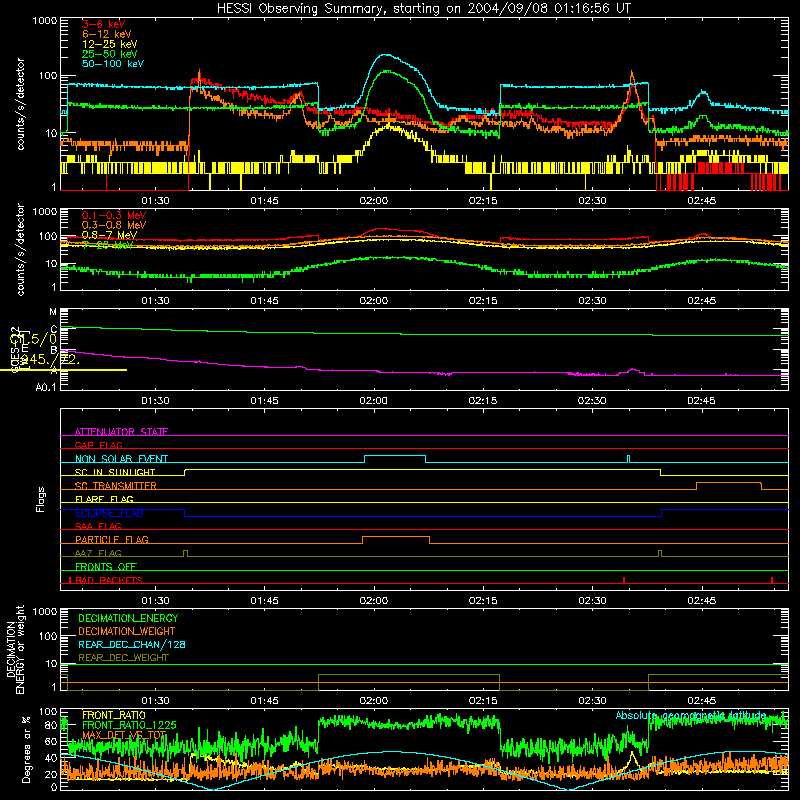This screenshot has height=800, width=800.
Task: Click the cyan 50-100 keV peak near 02:00
Action: click(x=386, y=55)
